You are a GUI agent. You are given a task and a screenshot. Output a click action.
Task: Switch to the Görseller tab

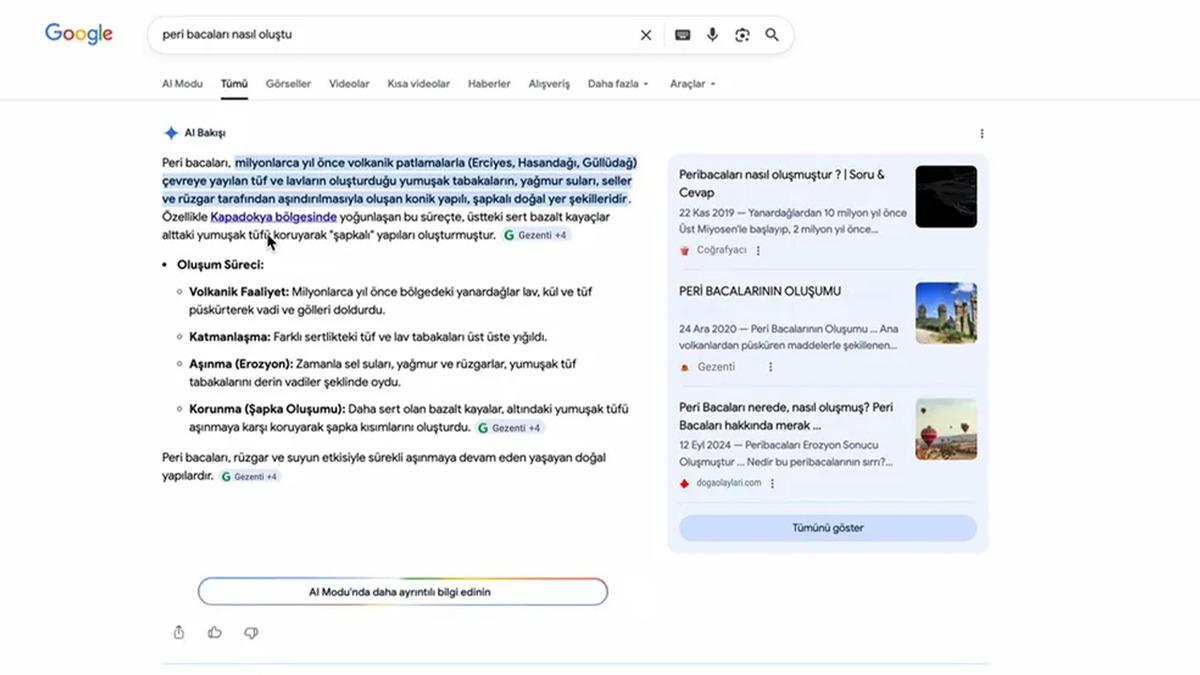tap(288, 84)
